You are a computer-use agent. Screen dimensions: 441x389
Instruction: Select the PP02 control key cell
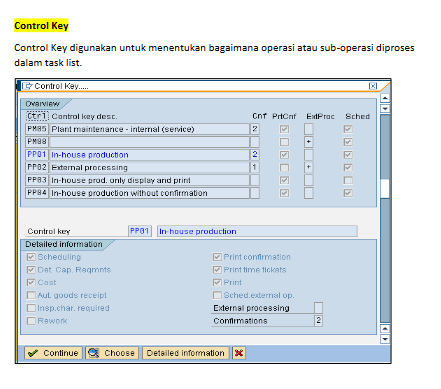[x=37, y=167]
